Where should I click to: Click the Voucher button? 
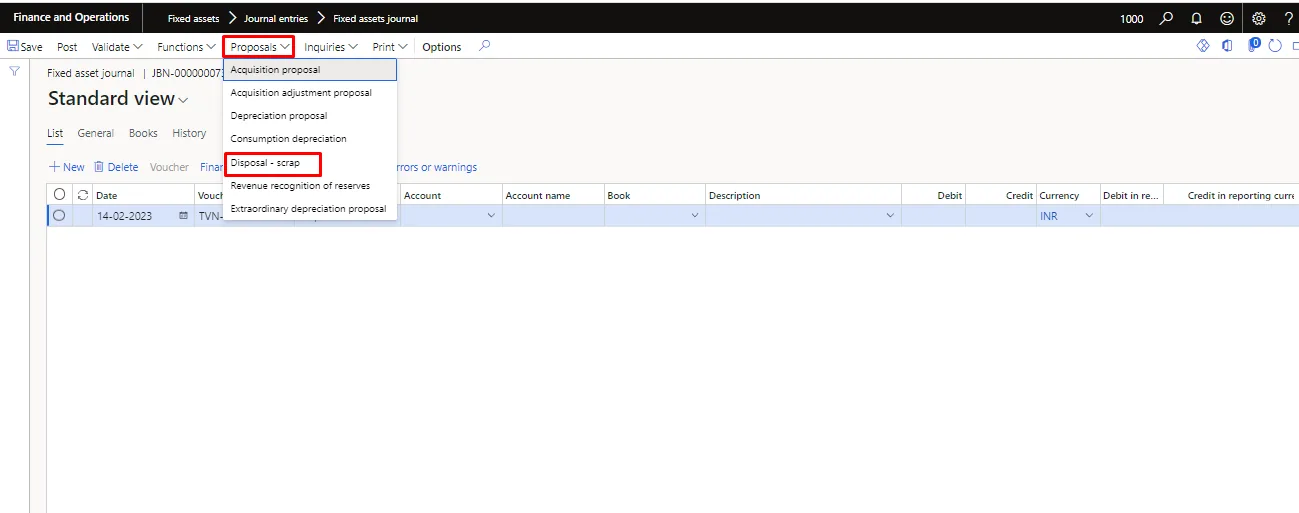point(169,167)
